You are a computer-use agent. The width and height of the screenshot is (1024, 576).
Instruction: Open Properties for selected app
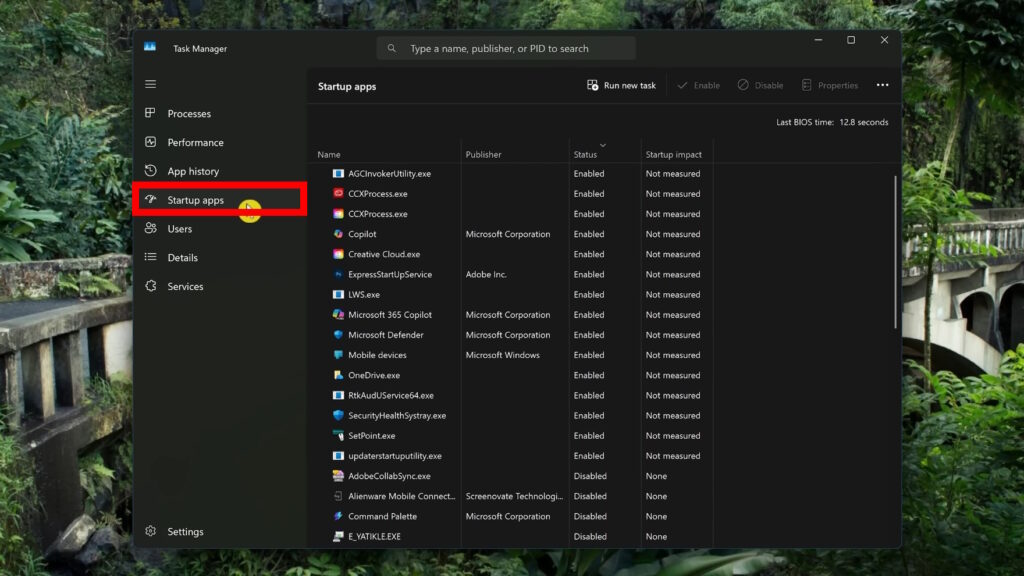(829, 86)
